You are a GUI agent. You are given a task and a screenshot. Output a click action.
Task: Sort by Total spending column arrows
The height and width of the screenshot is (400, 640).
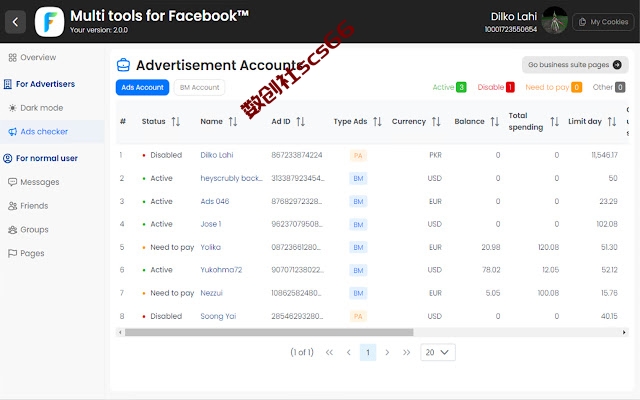pos(554,122)
